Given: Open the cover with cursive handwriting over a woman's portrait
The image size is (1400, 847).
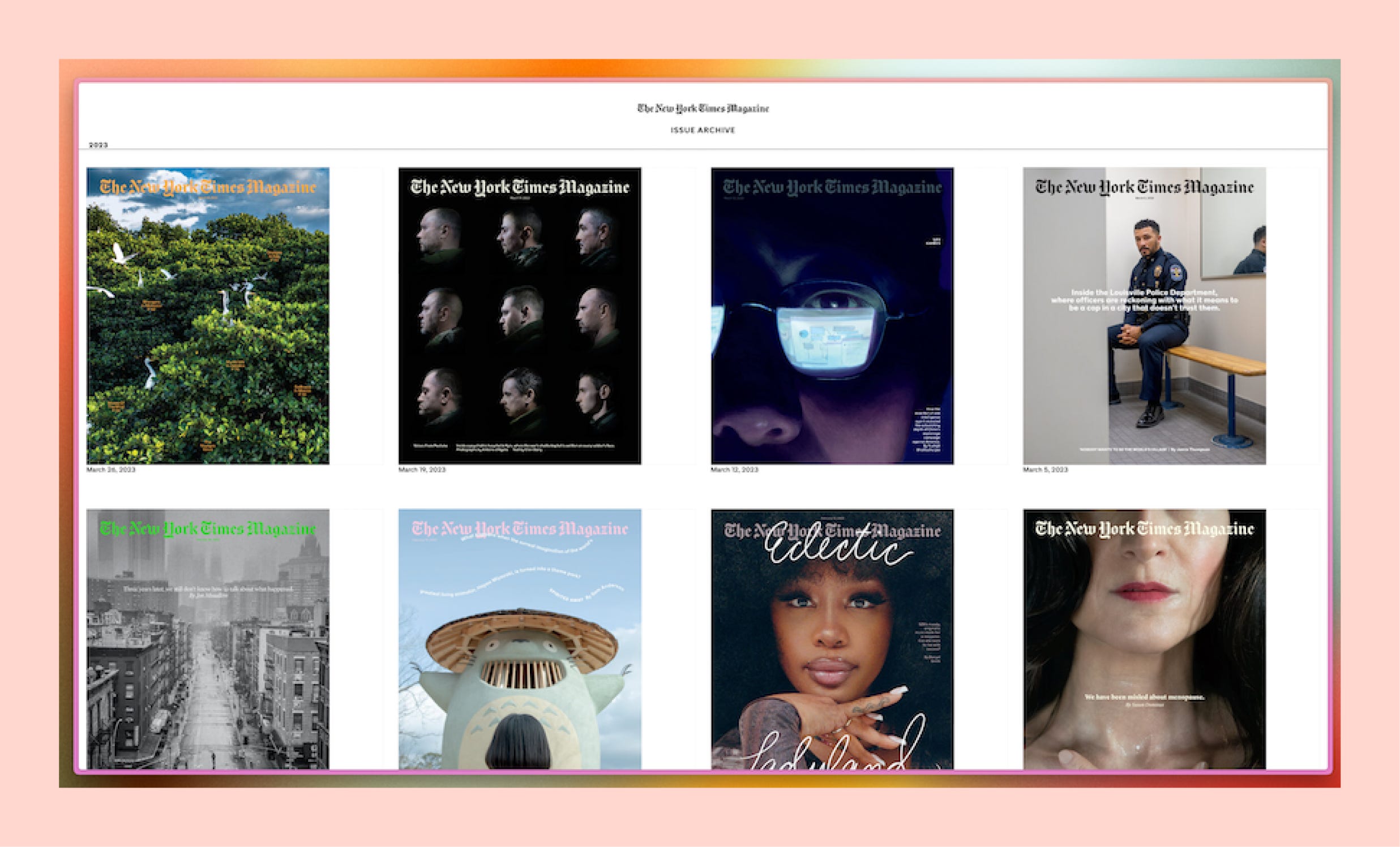Looking at the screenshot, I should pyautogui.click(x=832, y=639).
